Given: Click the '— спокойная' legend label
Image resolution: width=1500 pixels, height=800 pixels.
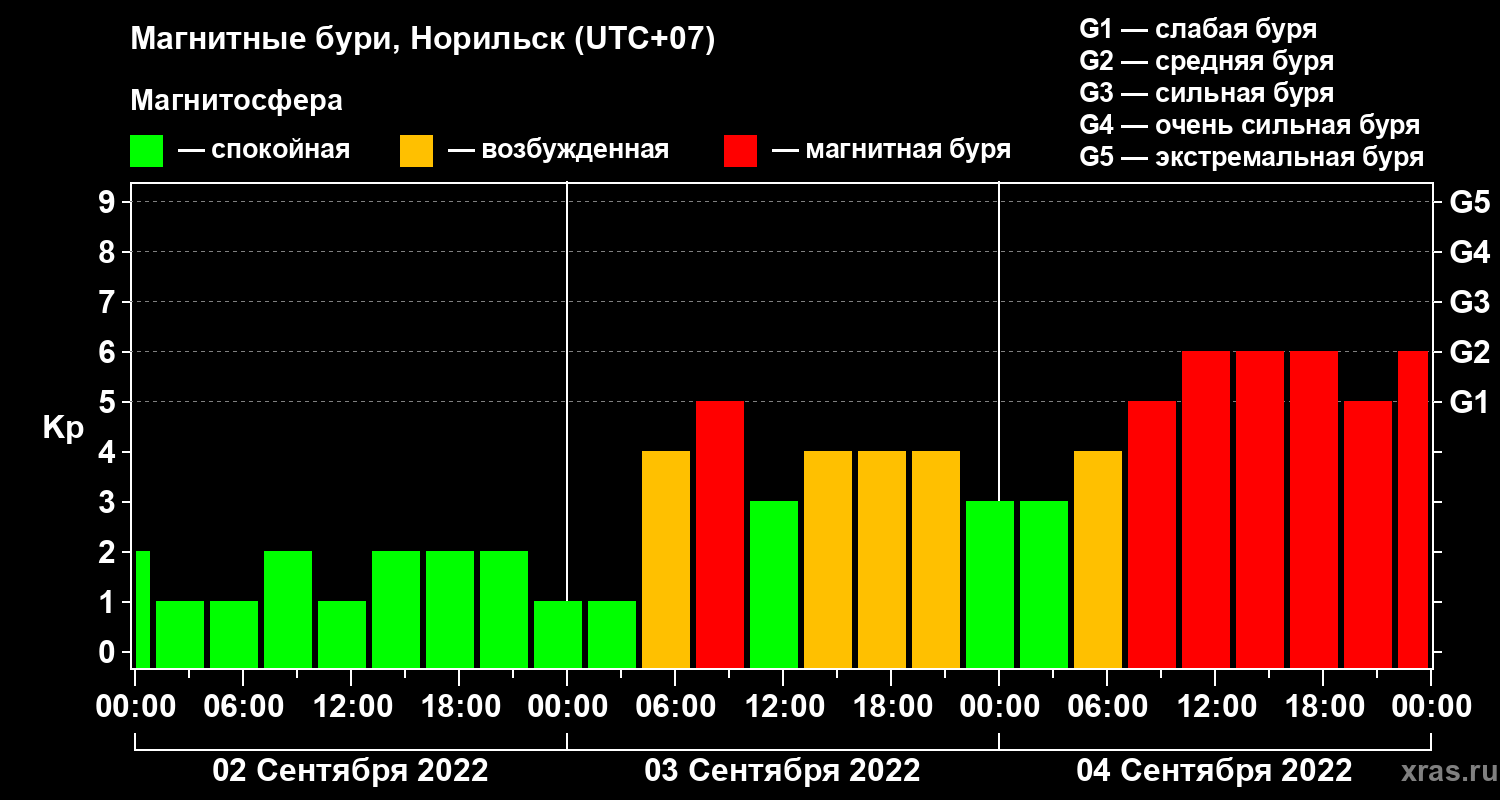Looking at the screenshot, I should pyautogui.click(x=264, y=150).
